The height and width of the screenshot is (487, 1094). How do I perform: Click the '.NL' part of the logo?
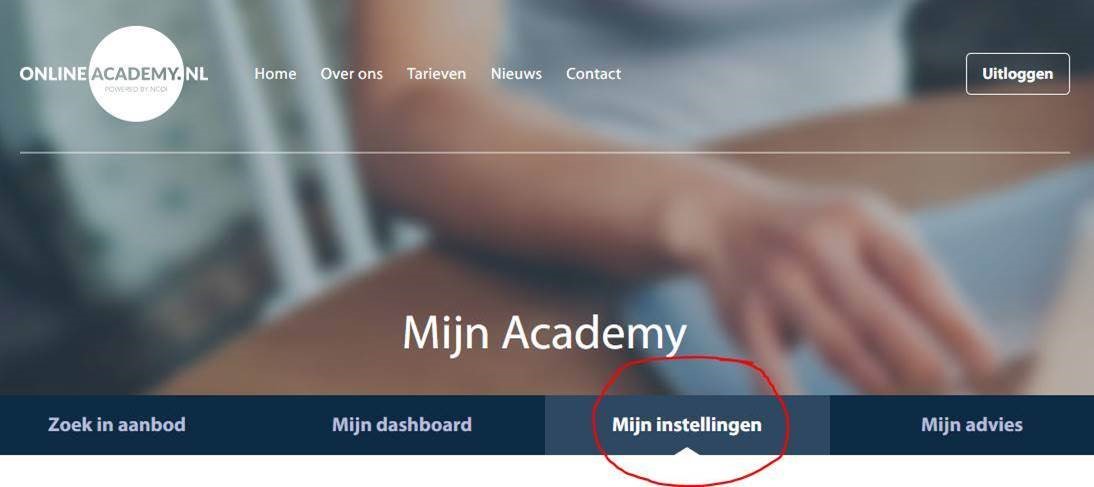(196, 74)
